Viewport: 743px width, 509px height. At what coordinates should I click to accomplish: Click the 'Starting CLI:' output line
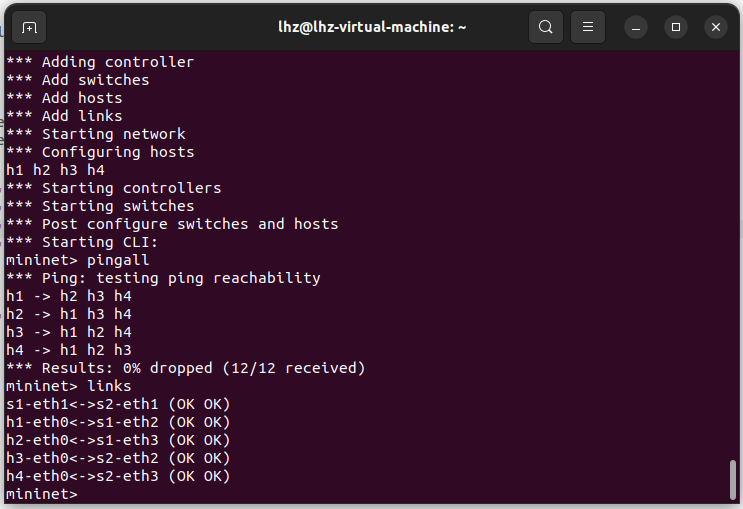point(82,242)
